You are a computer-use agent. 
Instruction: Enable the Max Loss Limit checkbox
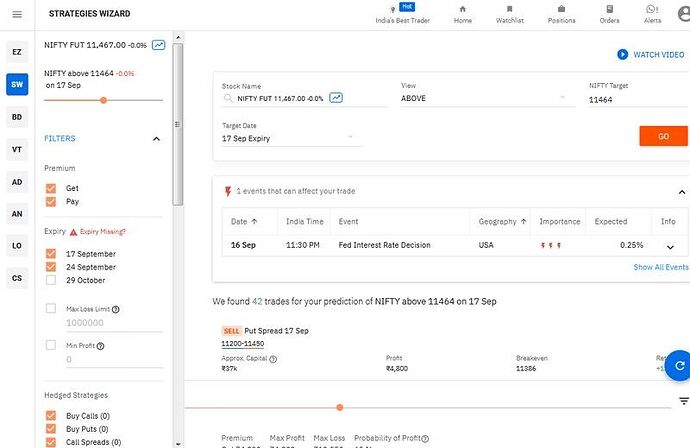pyautogui.click(x=51, y=309)
